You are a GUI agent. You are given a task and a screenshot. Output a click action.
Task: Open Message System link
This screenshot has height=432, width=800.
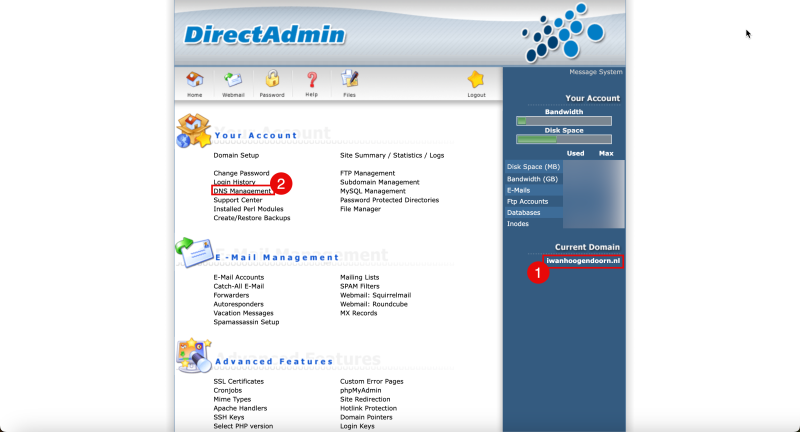[595, 72]
